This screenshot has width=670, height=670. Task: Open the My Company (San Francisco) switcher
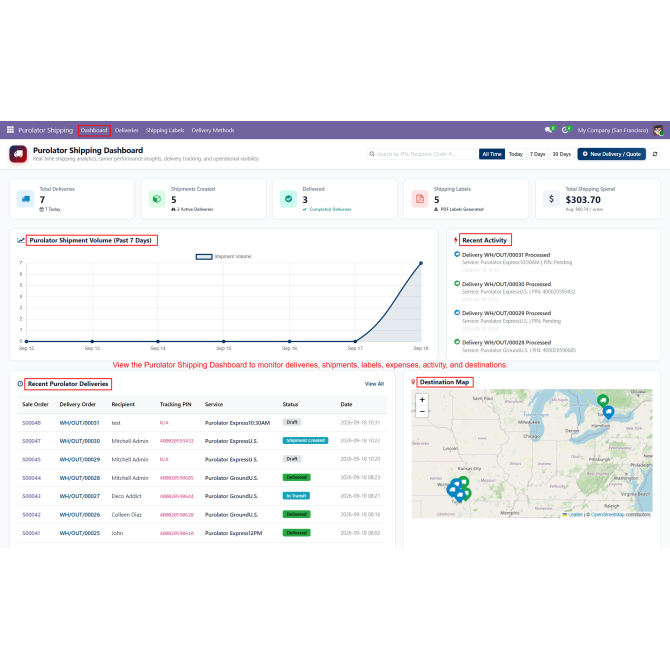613,130
